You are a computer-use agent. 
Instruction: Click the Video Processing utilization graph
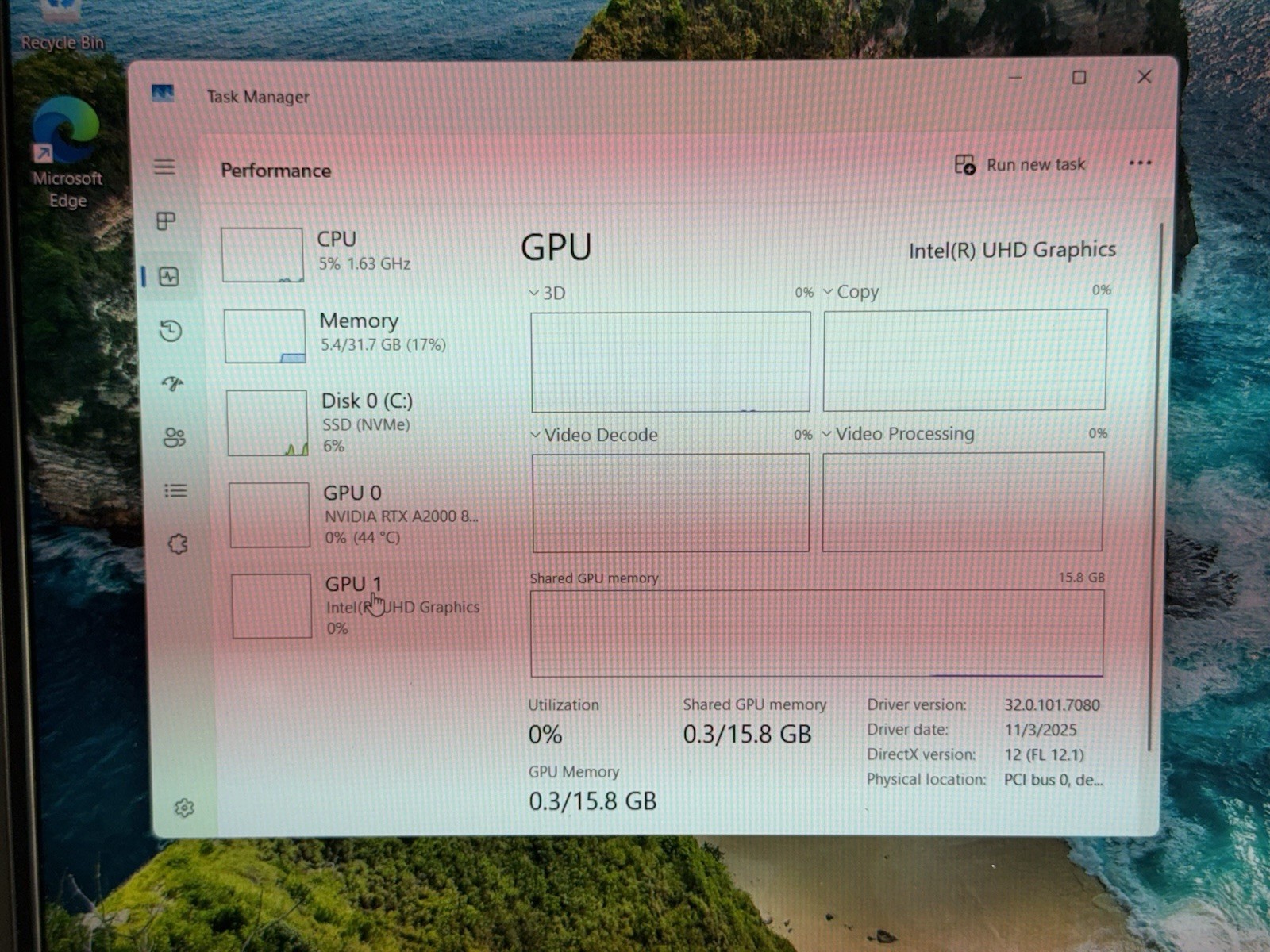963,501
